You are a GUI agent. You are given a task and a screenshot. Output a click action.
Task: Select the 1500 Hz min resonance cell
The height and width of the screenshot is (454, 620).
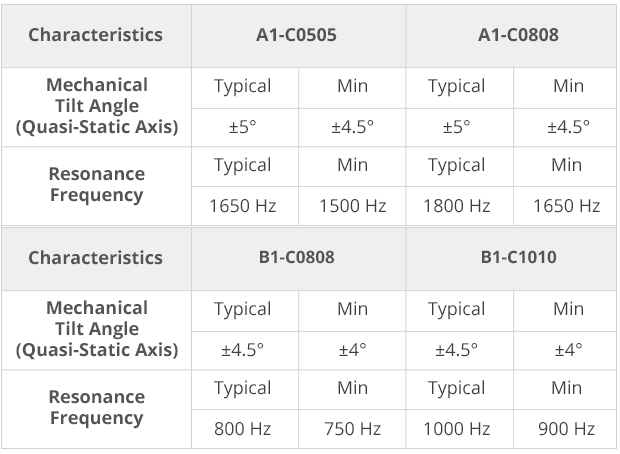point(352,206)
